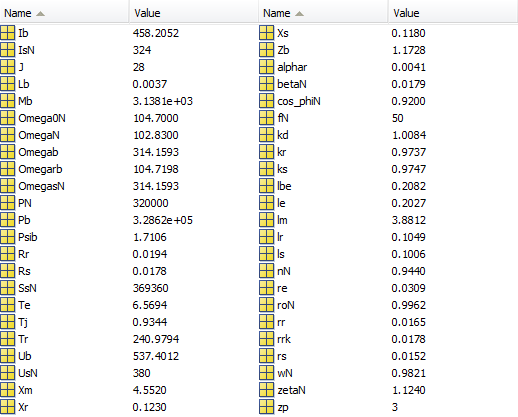Click the left Name sort arrow

click(40, 14)
